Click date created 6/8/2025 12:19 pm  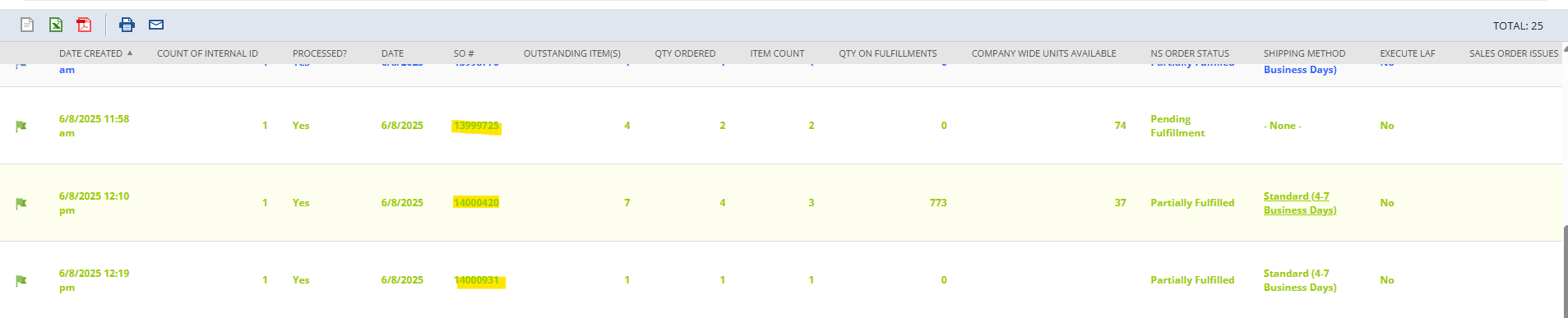94,280
